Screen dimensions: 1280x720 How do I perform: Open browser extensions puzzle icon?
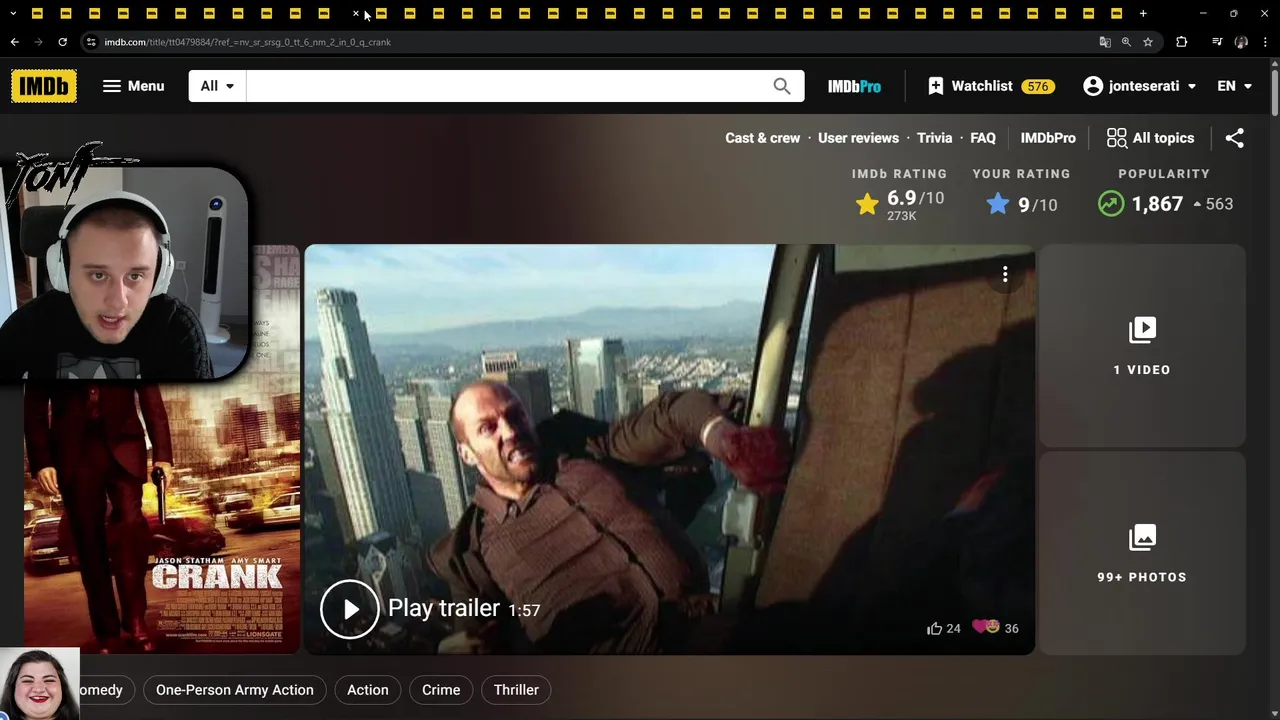click(x=1181, y=42)
